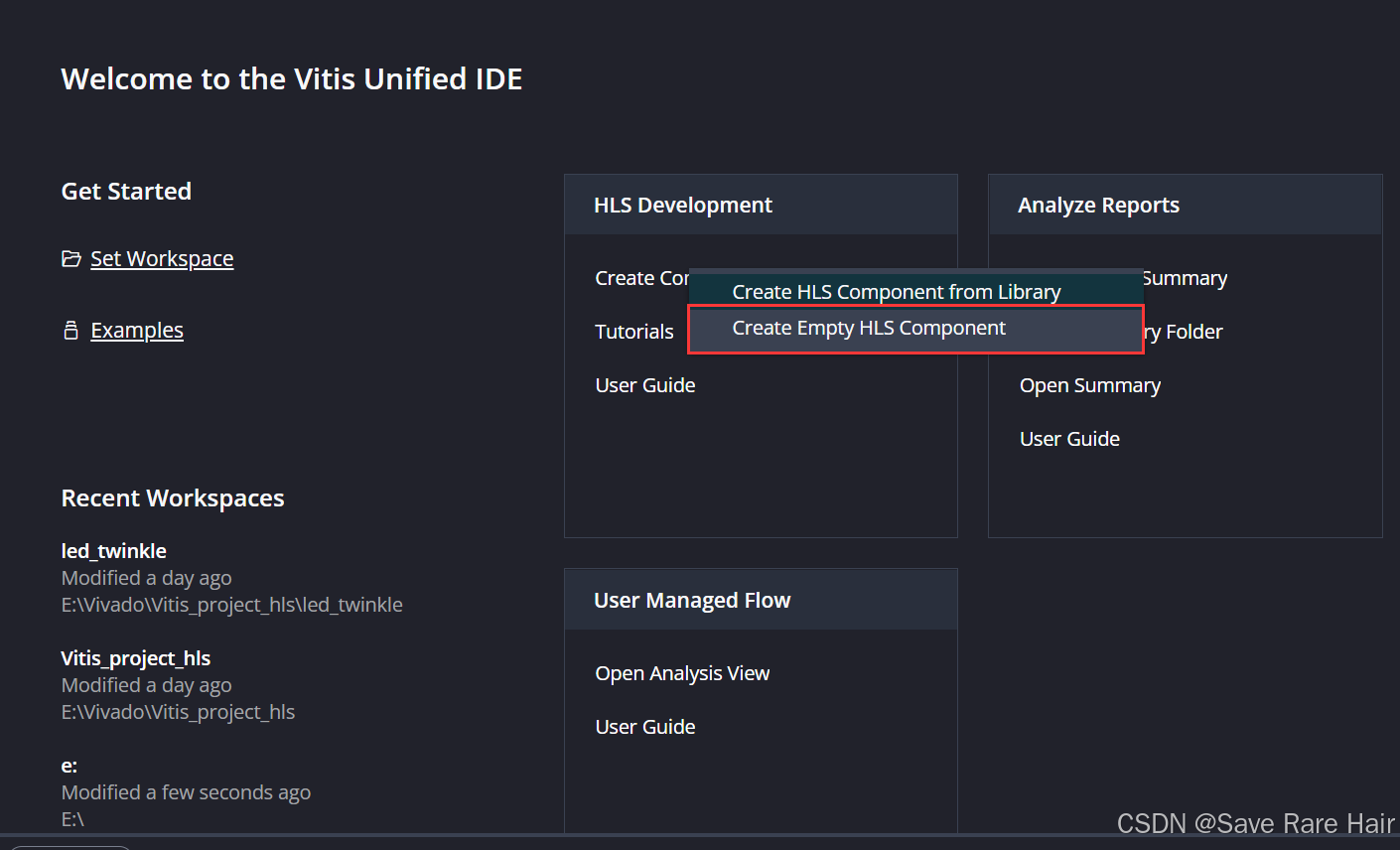Open User Guide in User Managed Flow
Viewport: 1400px width, 850px height.
pos(645,727)
